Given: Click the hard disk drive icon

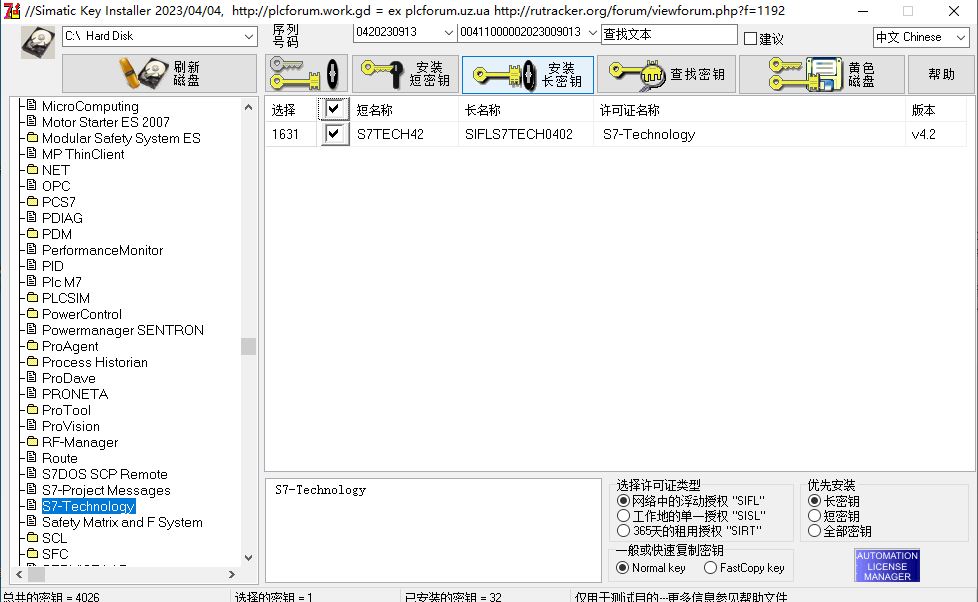Looking at the screenshot, I should pos(37,42).
